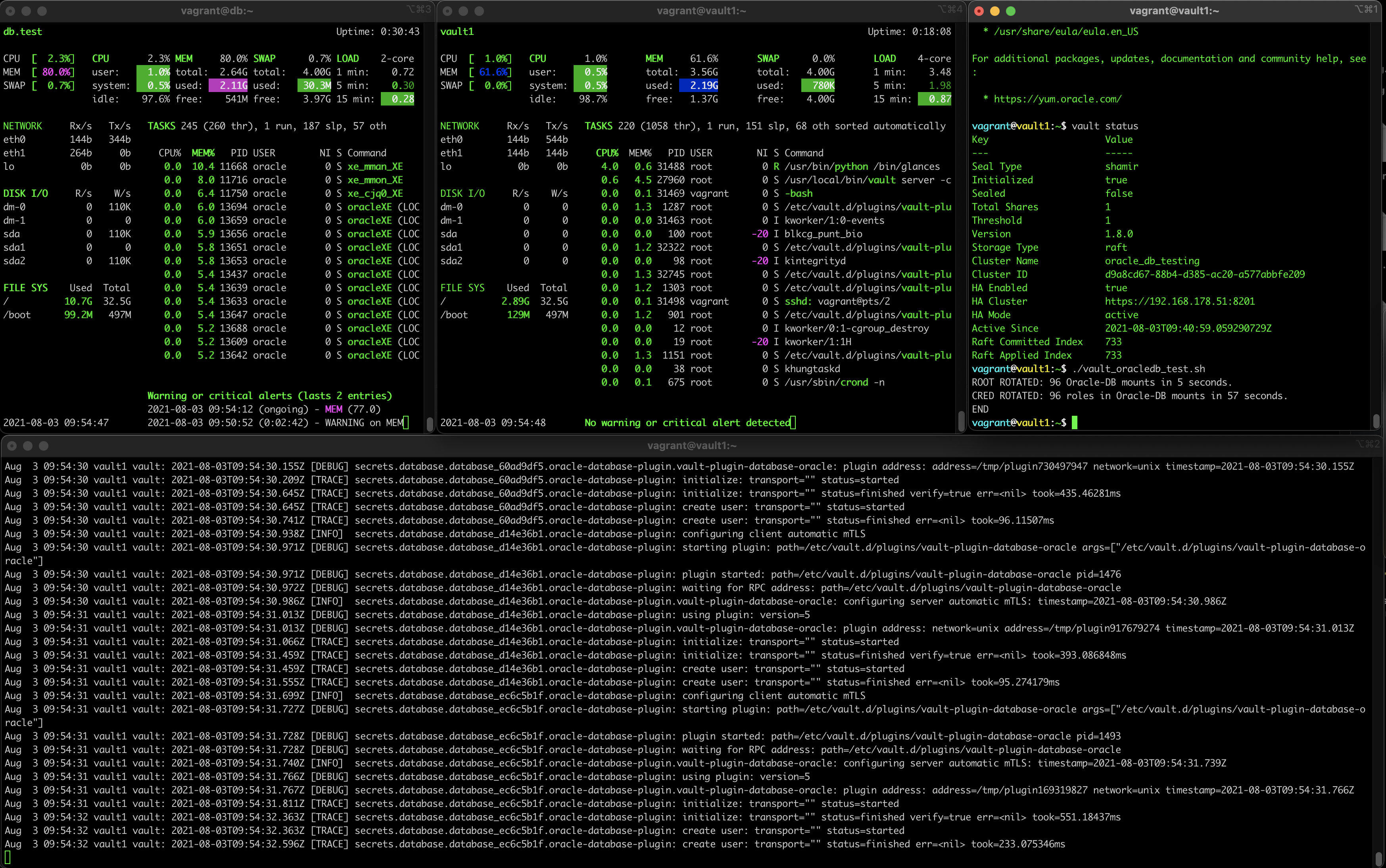
Task: Click the CPU% column header in vault1 process list
Action: pos(607,153)
